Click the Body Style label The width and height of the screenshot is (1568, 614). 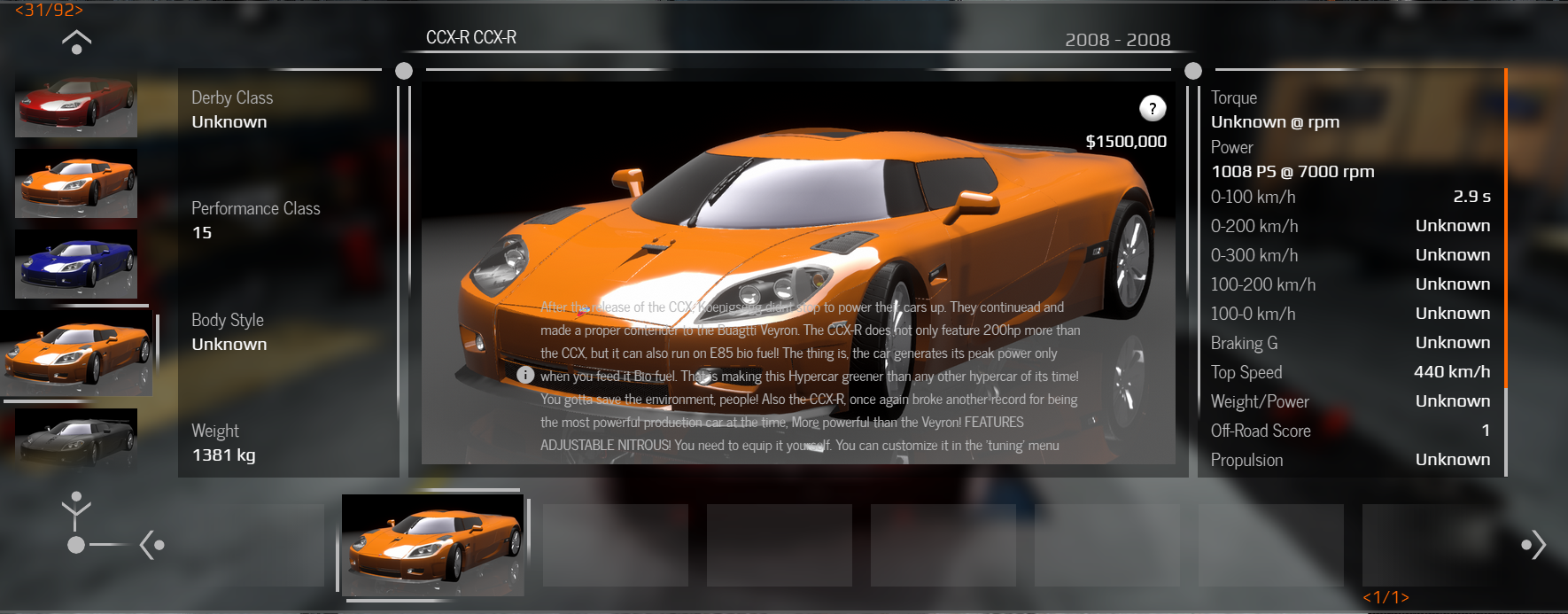point(228,320)
